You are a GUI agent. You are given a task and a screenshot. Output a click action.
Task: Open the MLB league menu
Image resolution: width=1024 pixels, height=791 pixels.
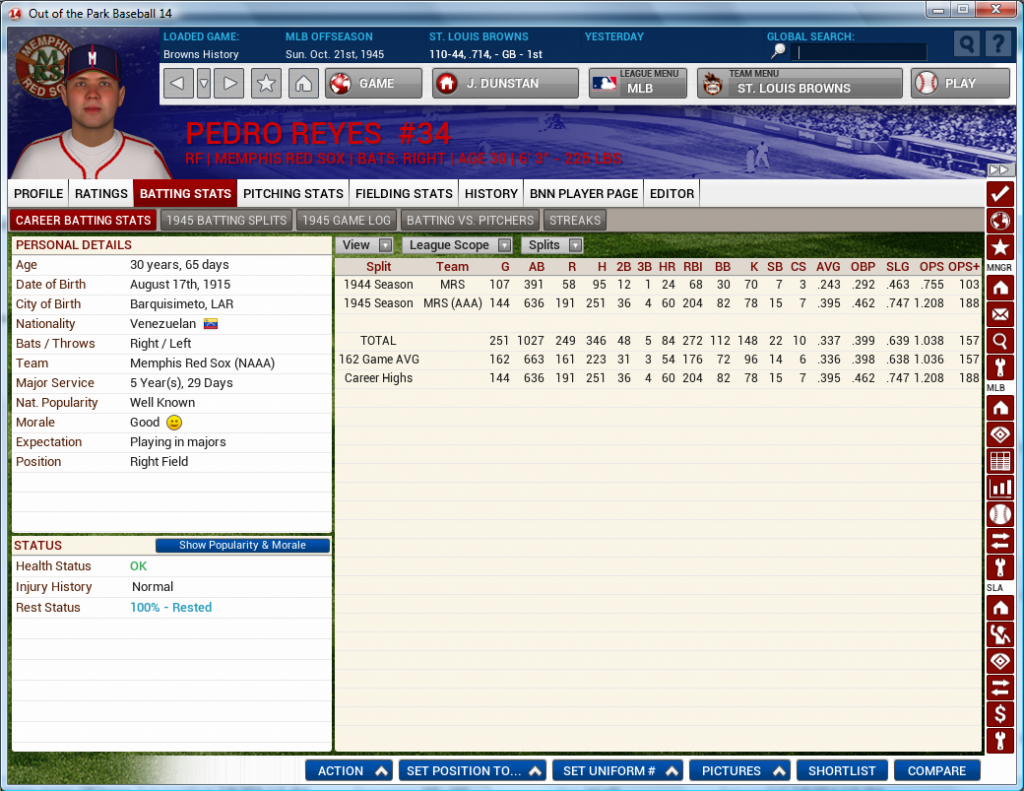tap(637, 84)
